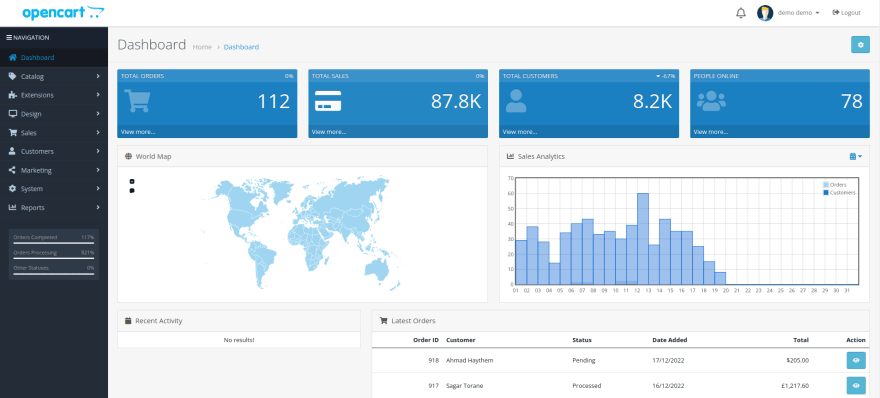Image resolution: width=880 pixels, height=398 pixels.
Task: Expand the Design menu chevron
Action: pyautogui.click(x=98, y=113)
